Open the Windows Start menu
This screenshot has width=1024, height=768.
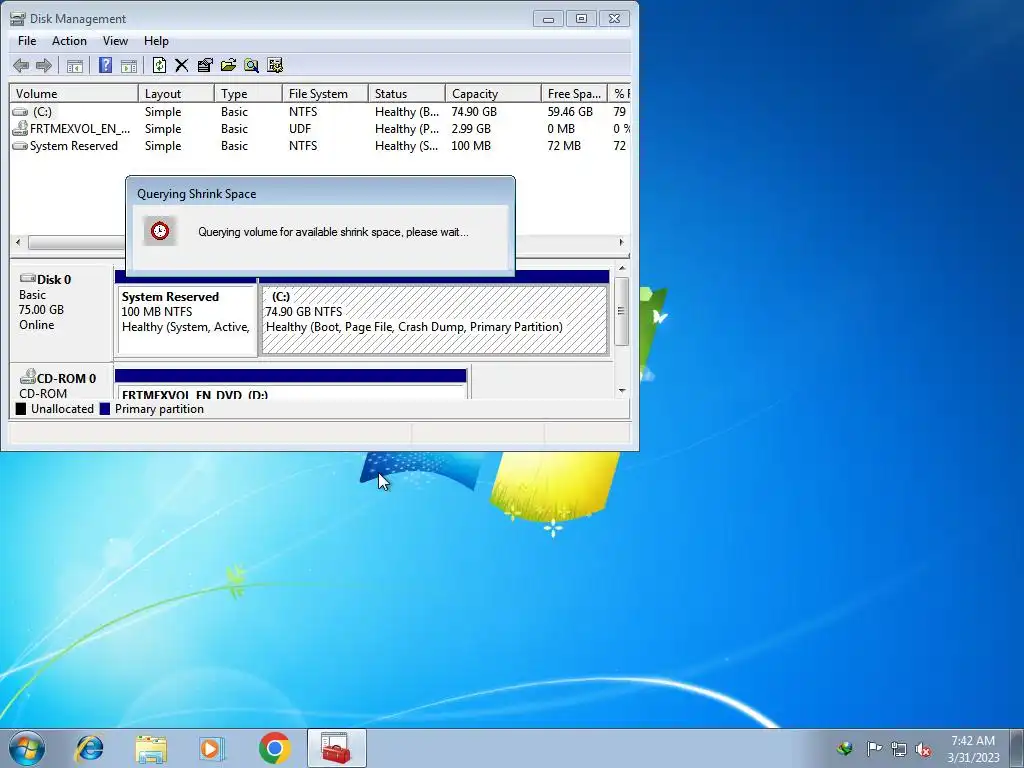tap(27, 748)
